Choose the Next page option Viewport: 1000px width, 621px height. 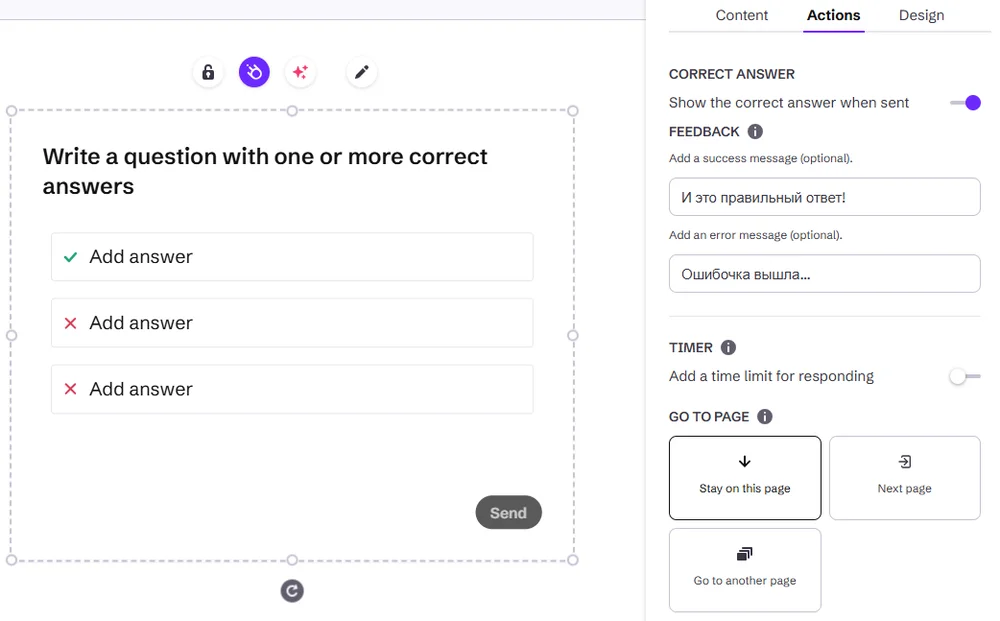[904, 477]
